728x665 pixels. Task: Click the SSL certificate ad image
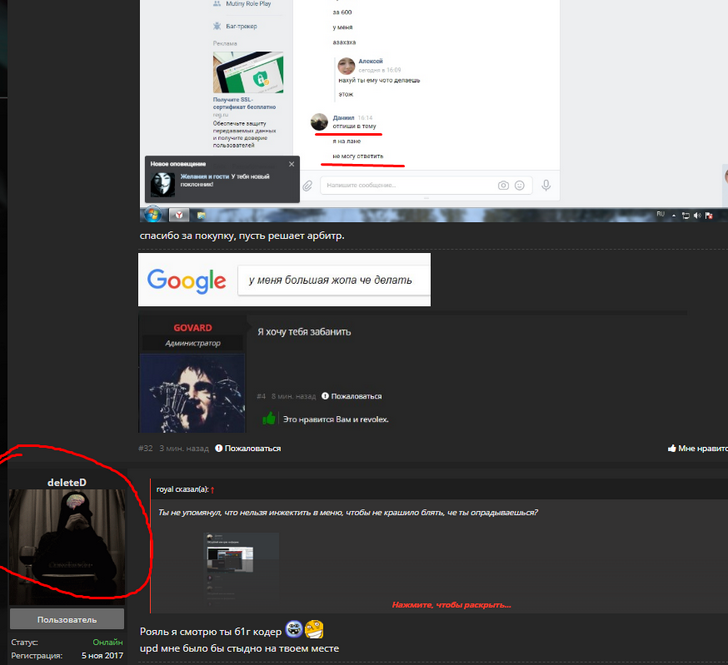[x=248, y=72]
